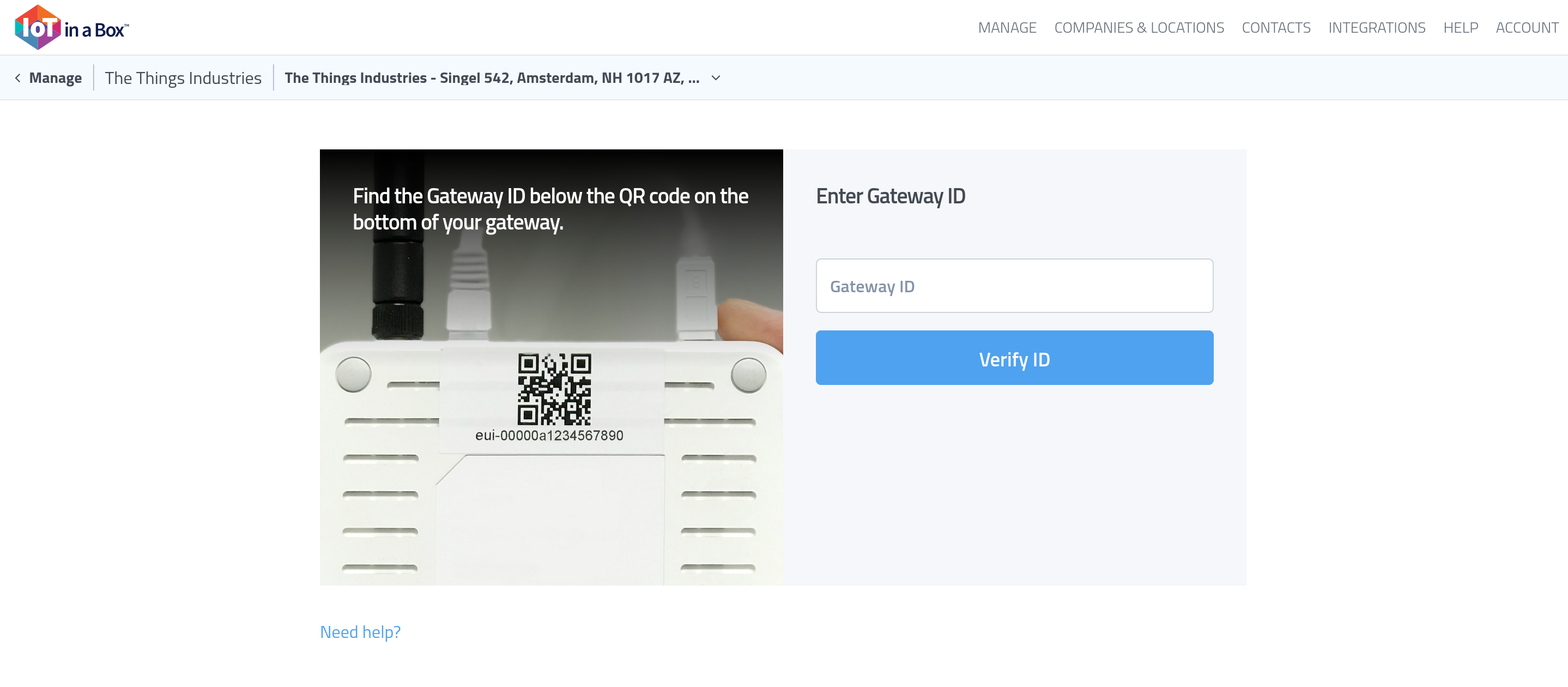Click the Find the Gateway ID instruction text
The width and height of the screenshot is (1568, 687).
(x=550, y=209)
